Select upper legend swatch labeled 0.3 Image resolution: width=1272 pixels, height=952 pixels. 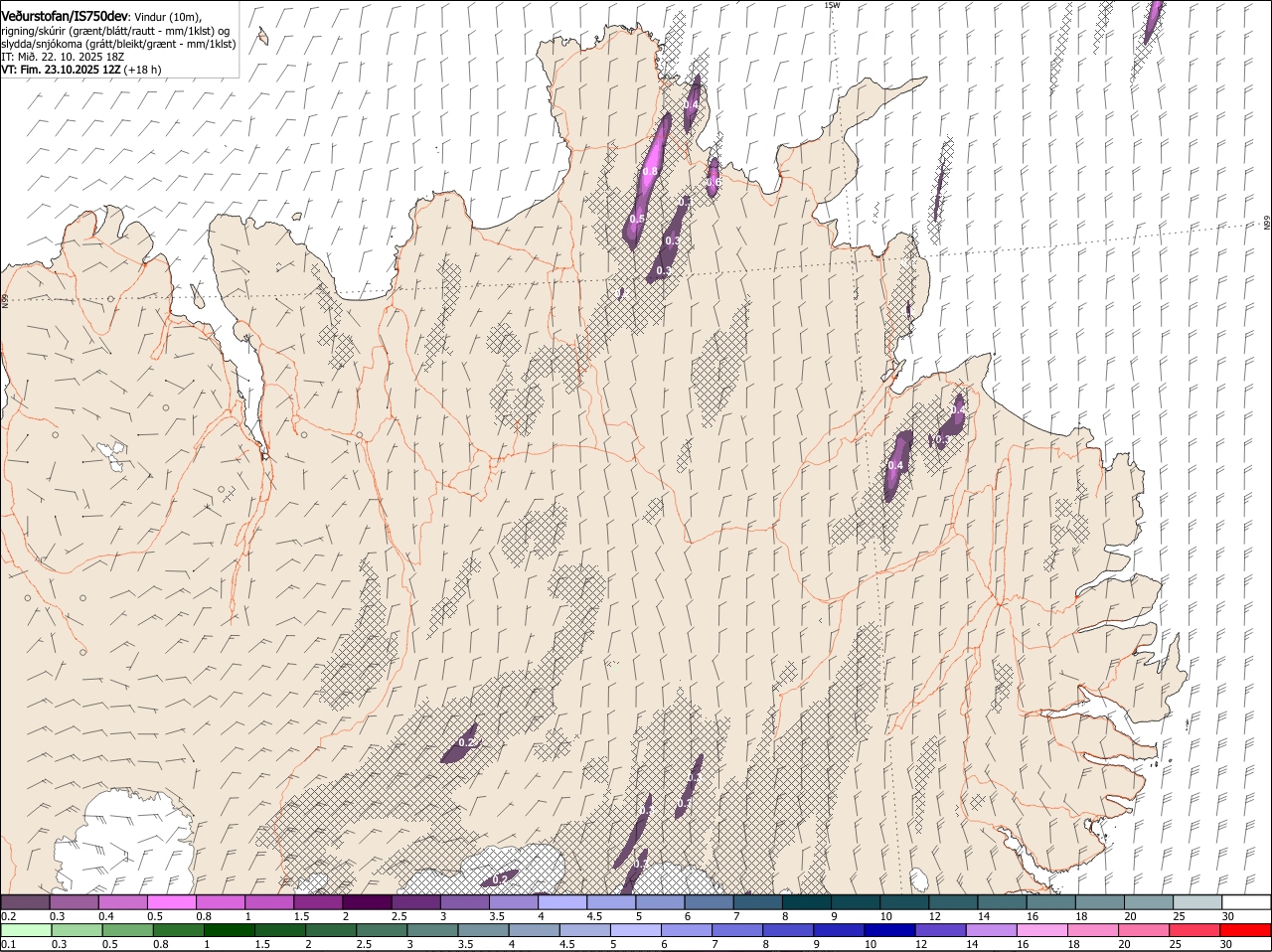pos(75,901)
